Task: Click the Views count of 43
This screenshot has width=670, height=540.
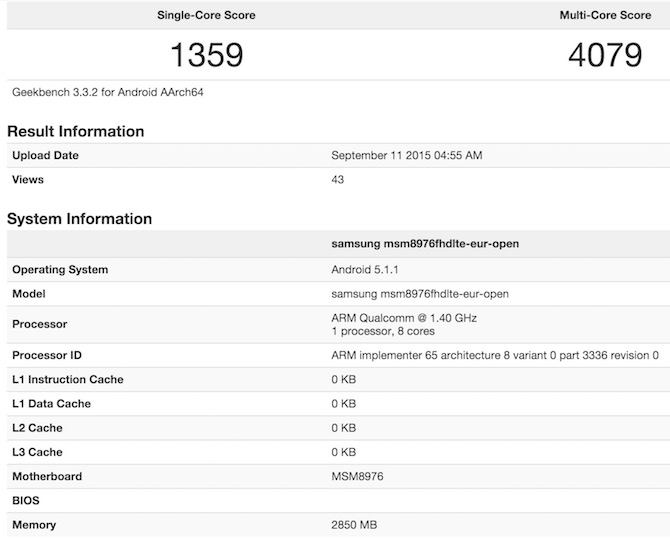Action: pos(338,180)
